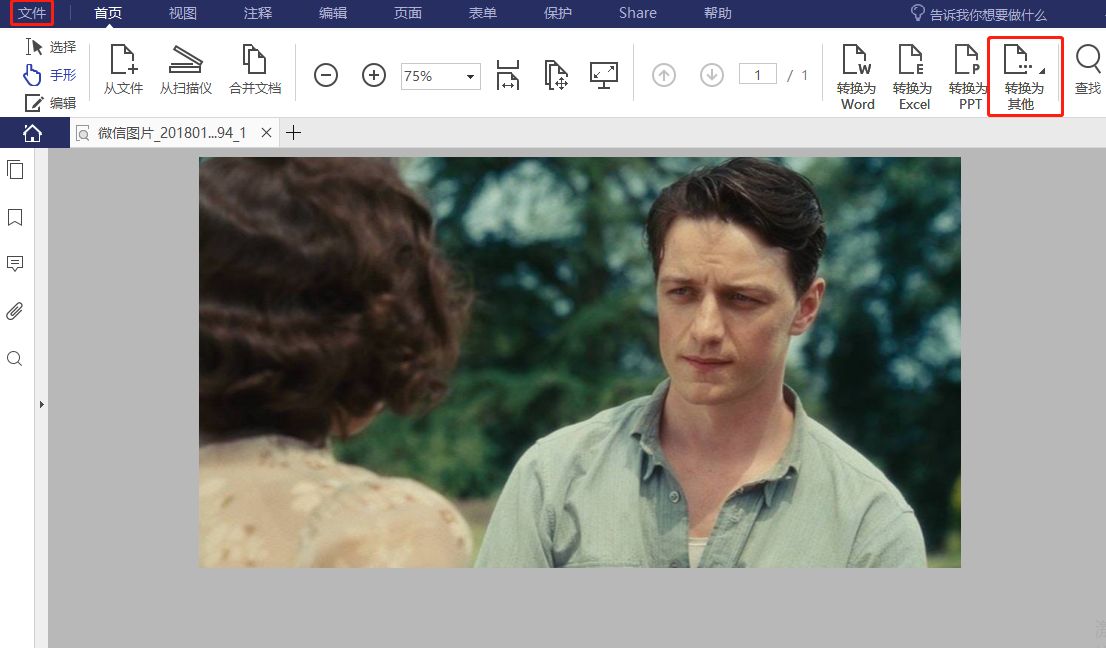Open the 转换为其他 dropdown
Image resolution: width=1106 pixels, height=648 pixels.
(1024, 77)
